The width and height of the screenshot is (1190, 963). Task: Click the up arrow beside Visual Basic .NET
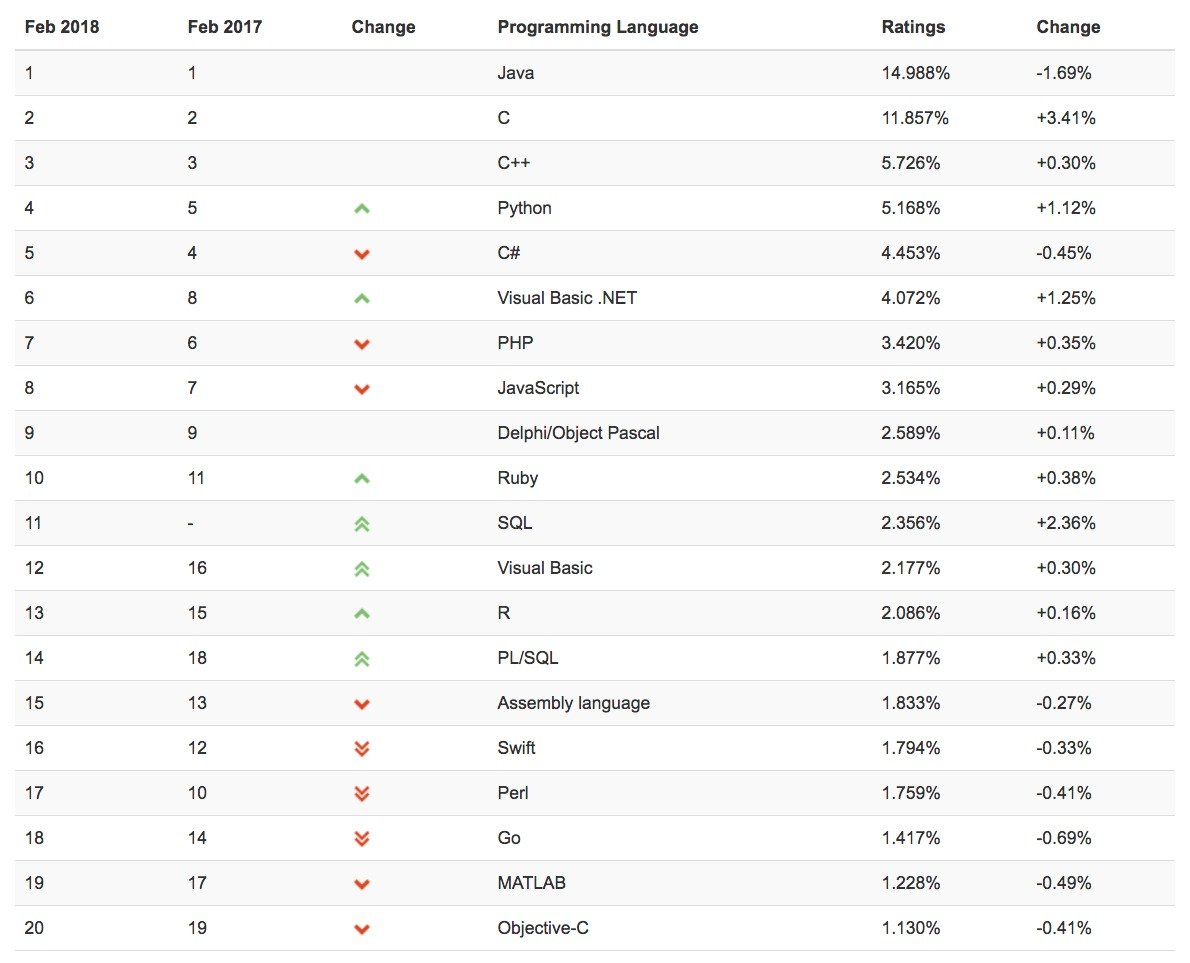click(x=362, y=299)
